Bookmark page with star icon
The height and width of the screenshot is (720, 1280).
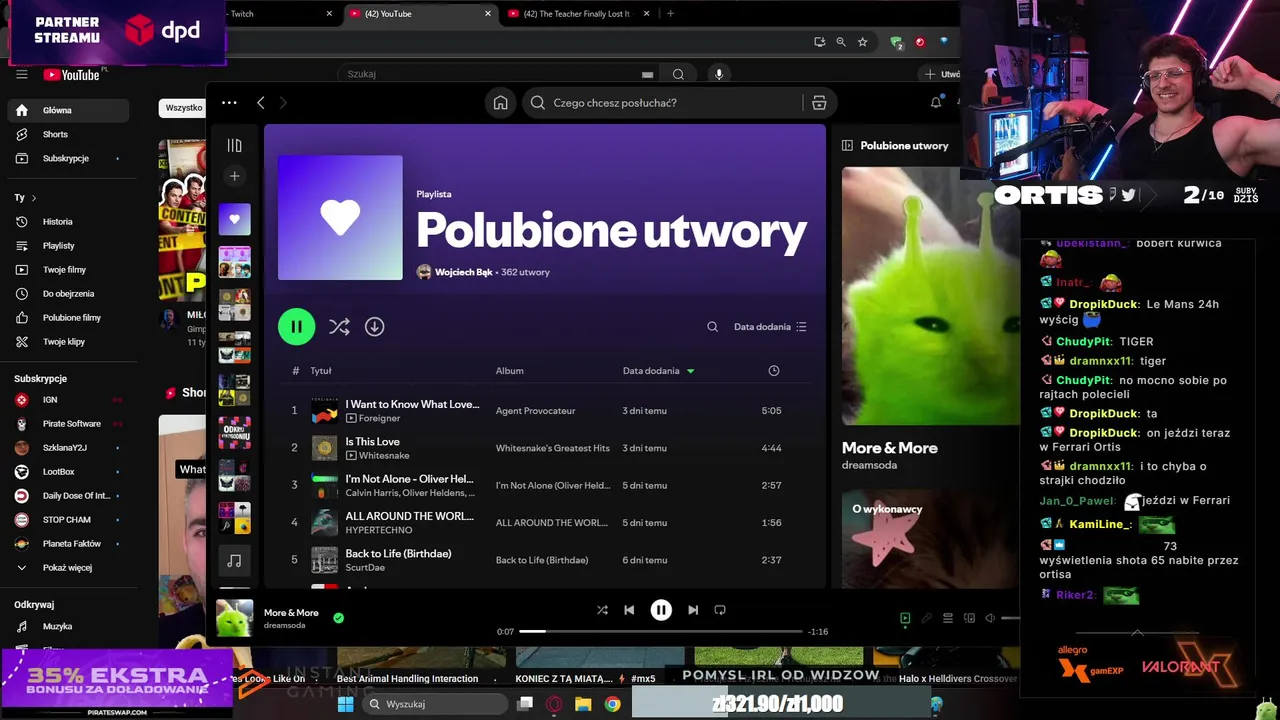(862, 42)
